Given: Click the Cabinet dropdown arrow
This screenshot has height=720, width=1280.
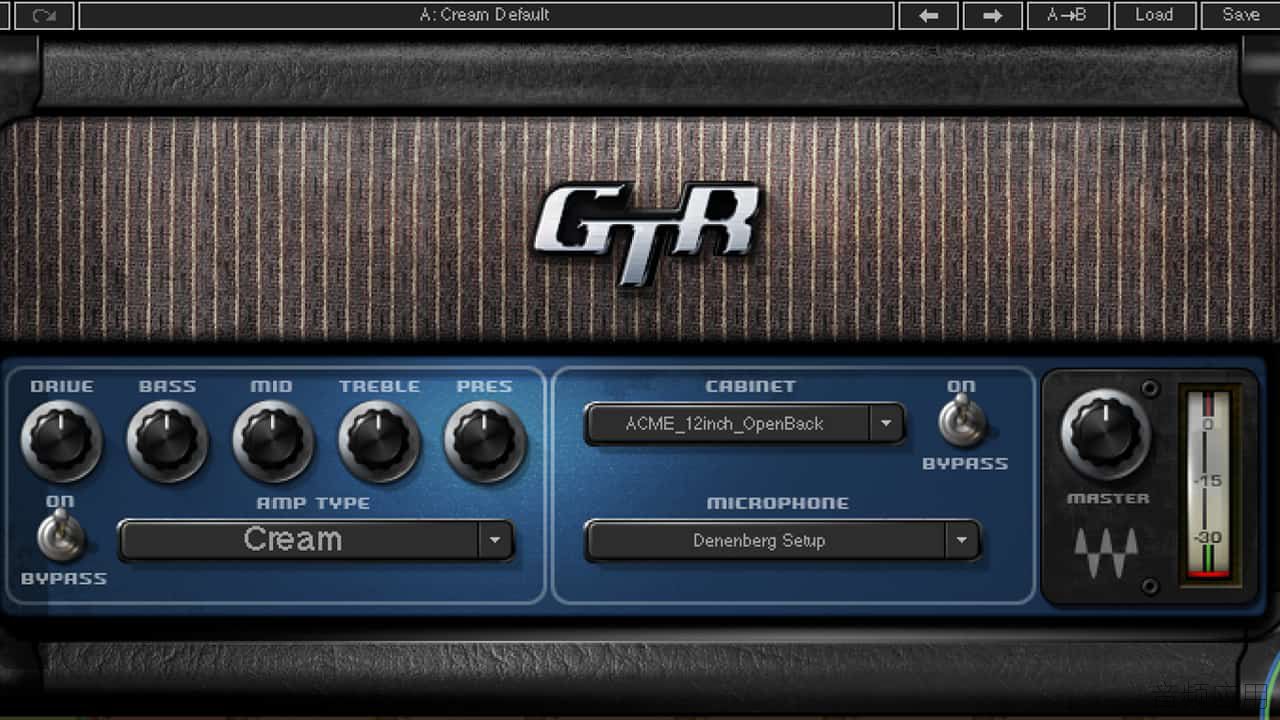Looking at the screenshot, I should pyautogui.click(x=885, y=424).
